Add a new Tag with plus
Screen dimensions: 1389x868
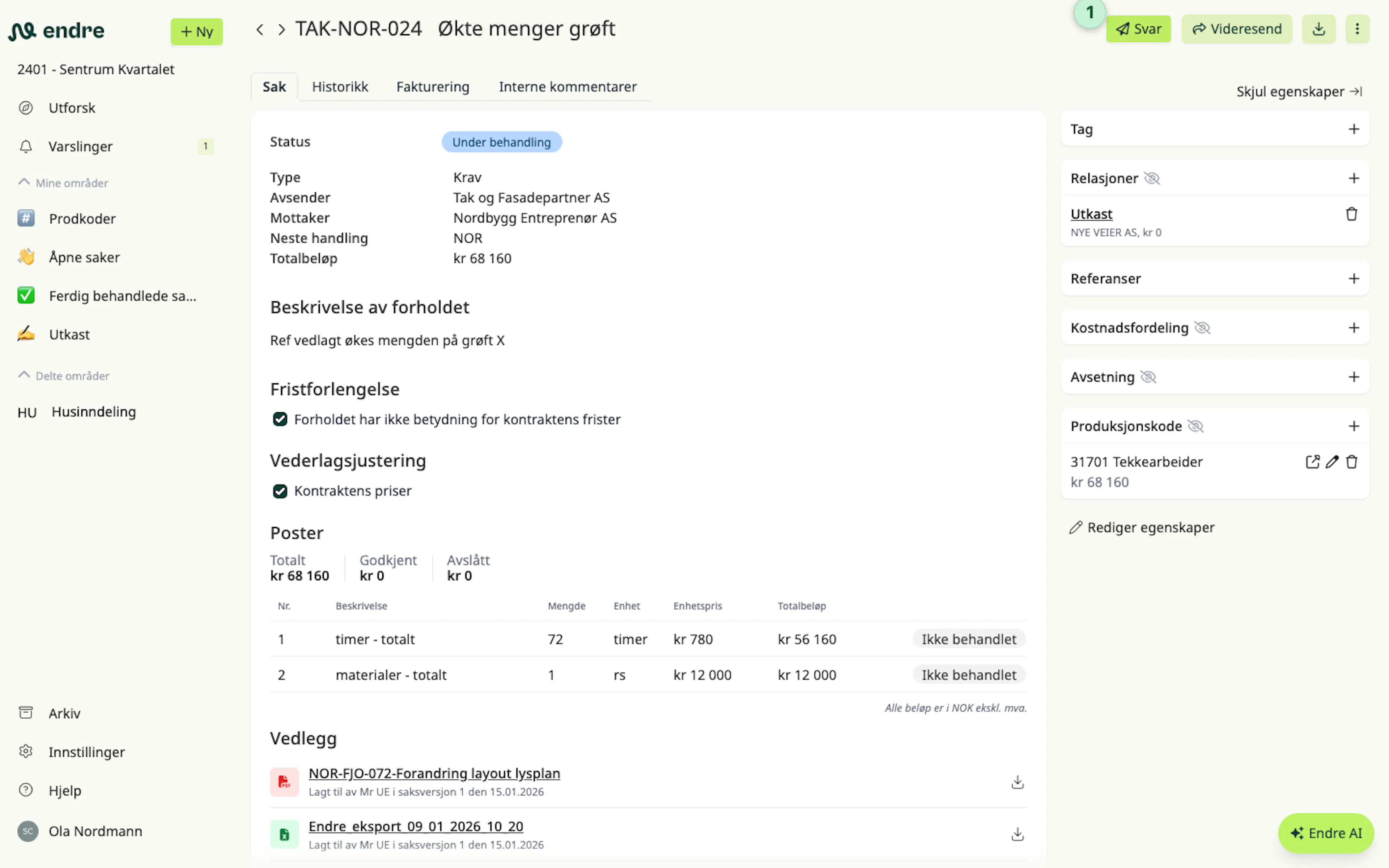click(1354, 129)
